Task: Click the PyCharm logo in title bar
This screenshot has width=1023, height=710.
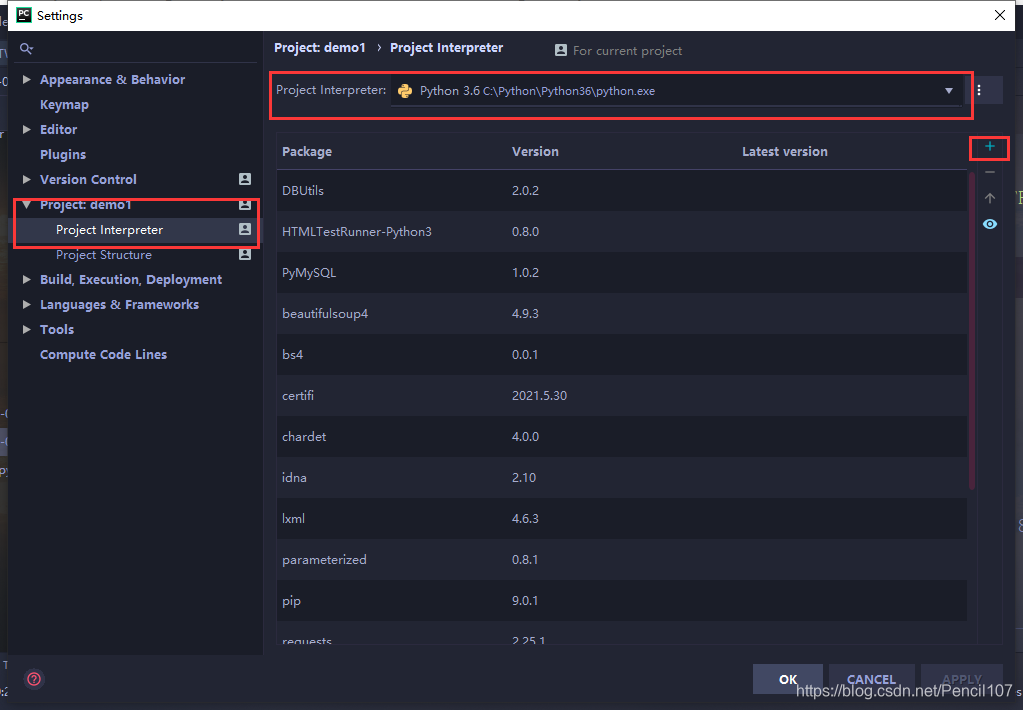Action: click(x=23, y=15)
